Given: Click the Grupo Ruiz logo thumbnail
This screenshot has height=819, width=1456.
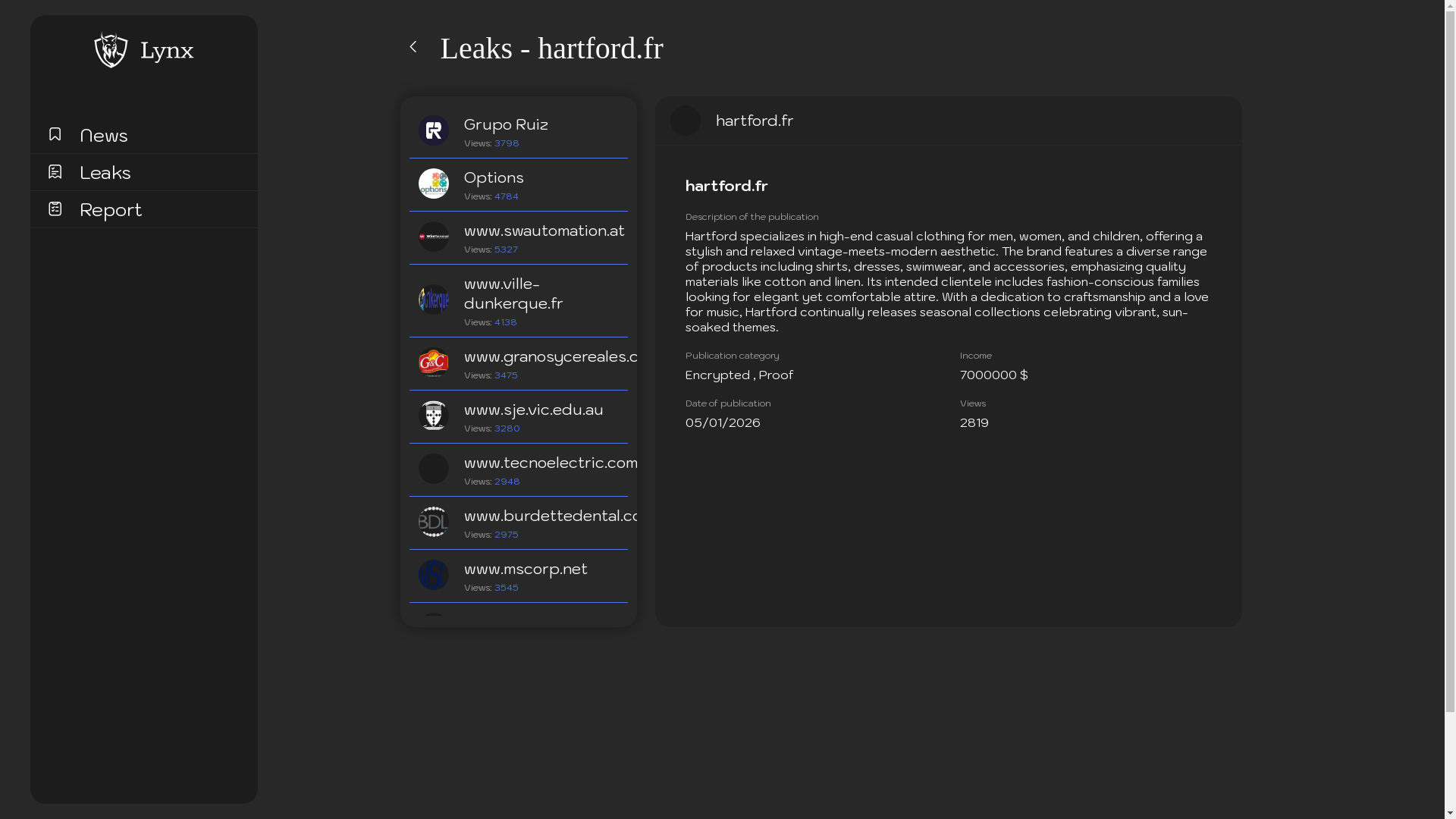Looking at the screenshot, I should pos(434,130).
